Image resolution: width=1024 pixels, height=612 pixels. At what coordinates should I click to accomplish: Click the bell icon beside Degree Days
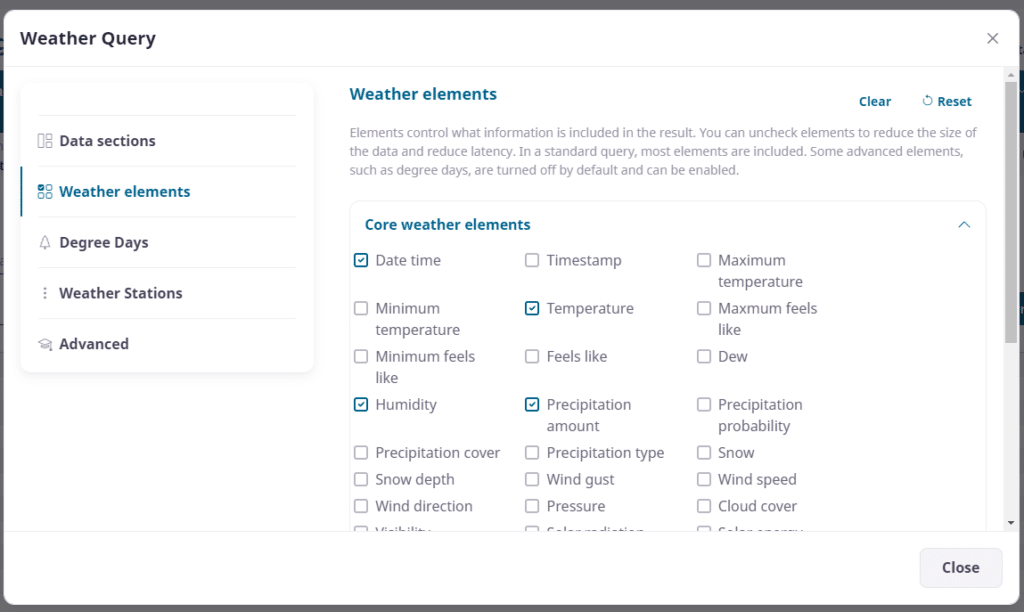tap(44, 242)
